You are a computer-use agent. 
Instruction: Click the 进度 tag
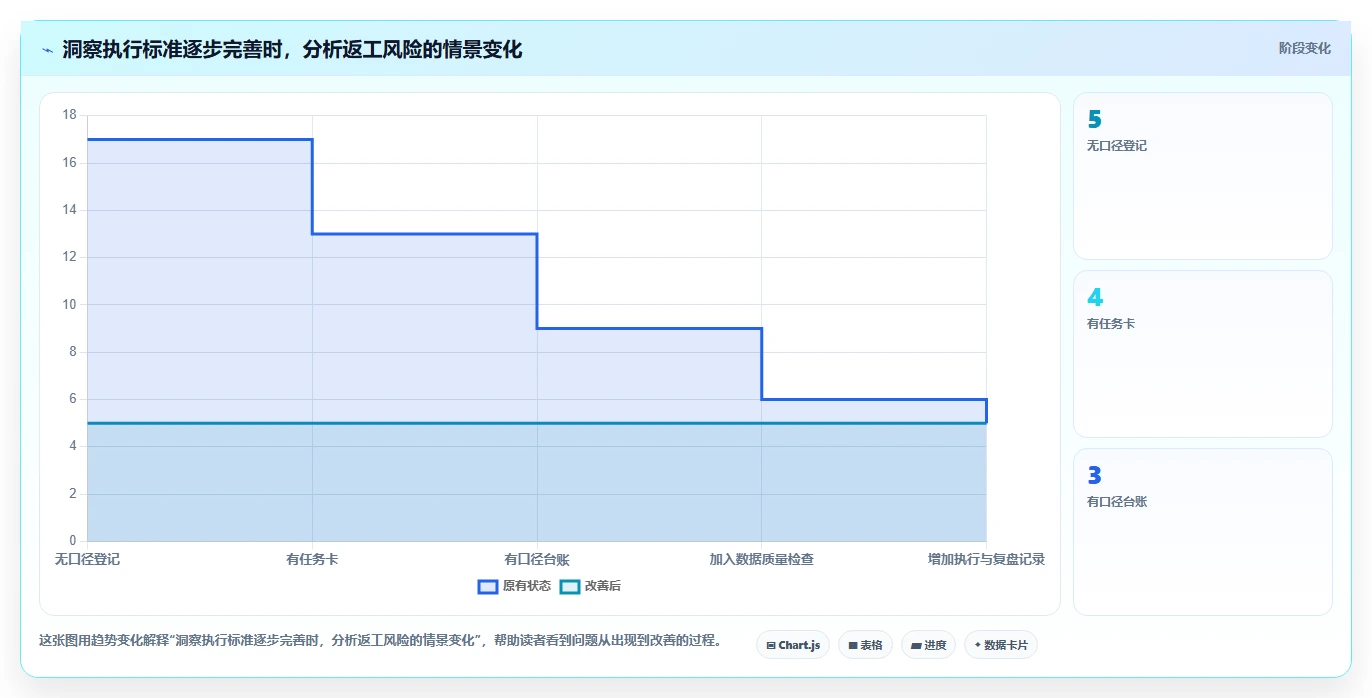point(928,645)
